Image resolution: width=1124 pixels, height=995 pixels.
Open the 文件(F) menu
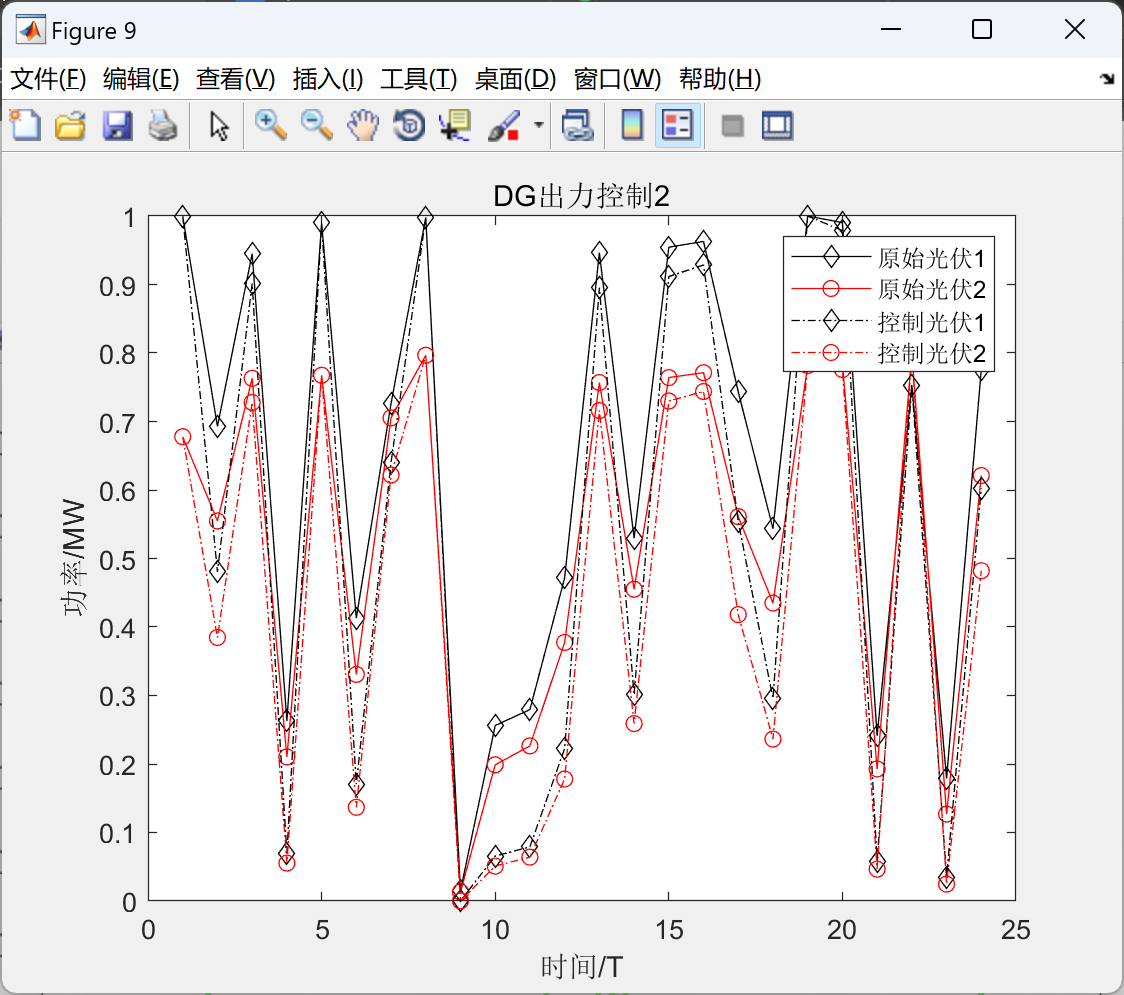(48, 79)
